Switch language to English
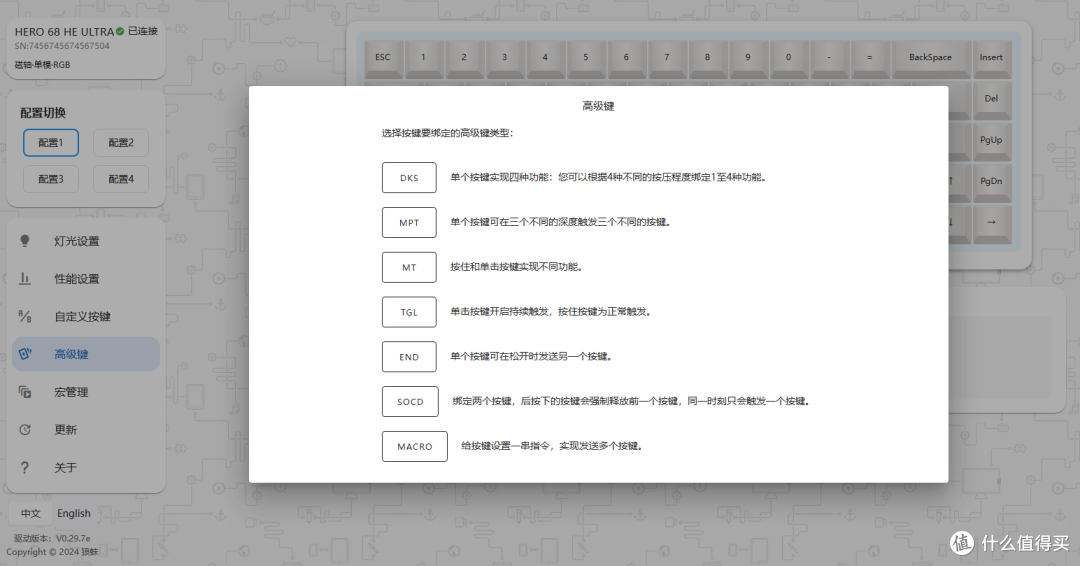 pos(74,513)
